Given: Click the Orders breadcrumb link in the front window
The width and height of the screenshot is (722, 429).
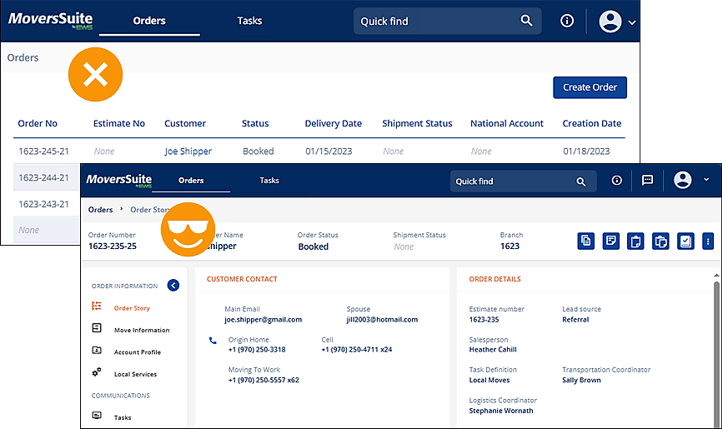Looking at the screenshot, I should pos(100,209).
